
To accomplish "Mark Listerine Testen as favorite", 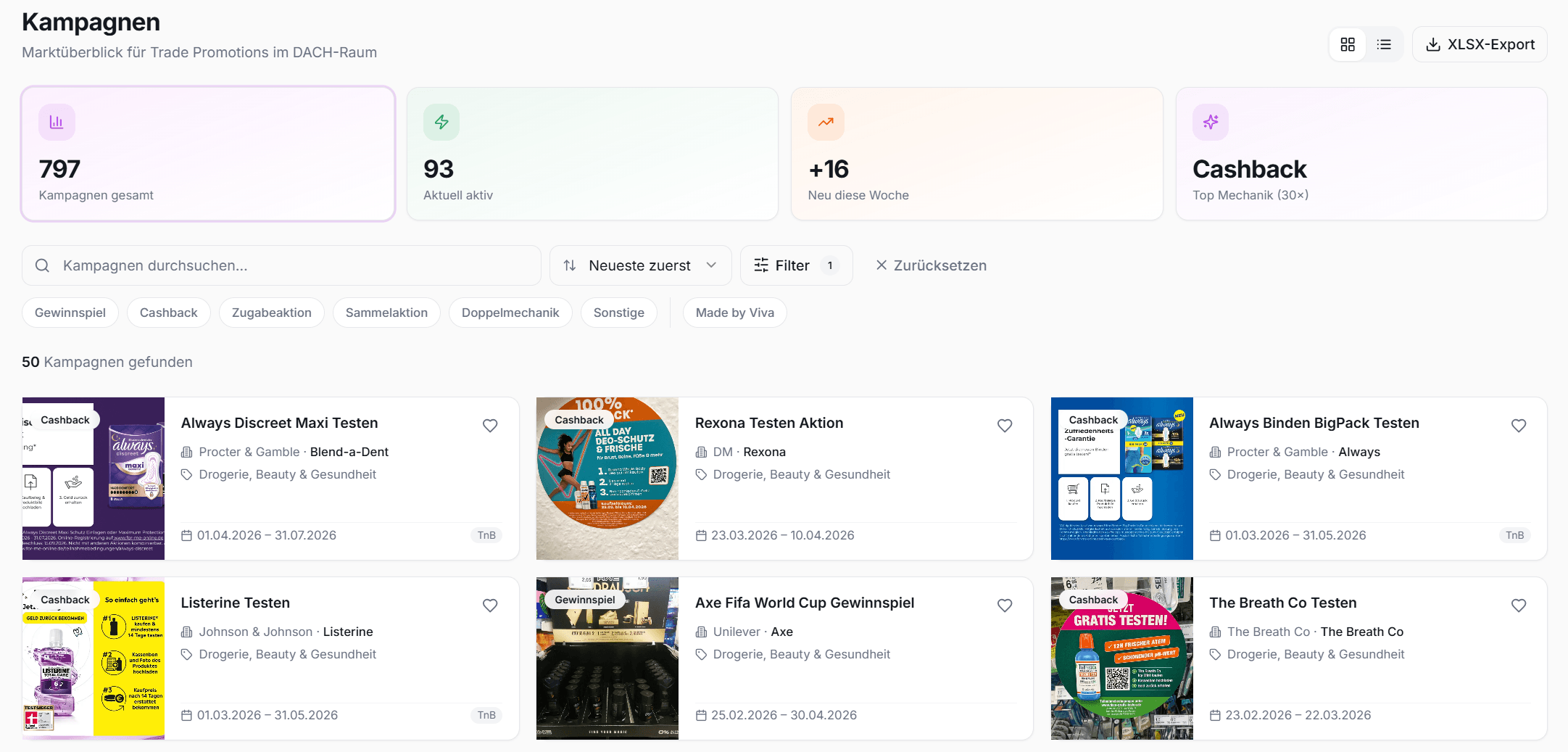I will (490, 606).
